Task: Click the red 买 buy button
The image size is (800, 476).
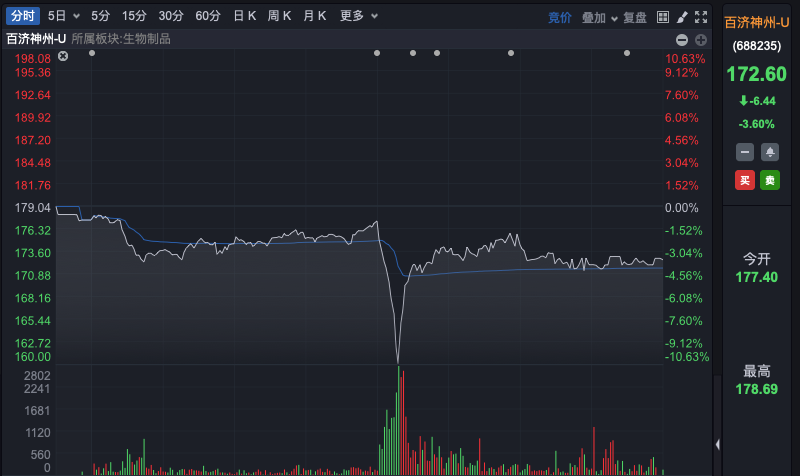Action: 745,180
